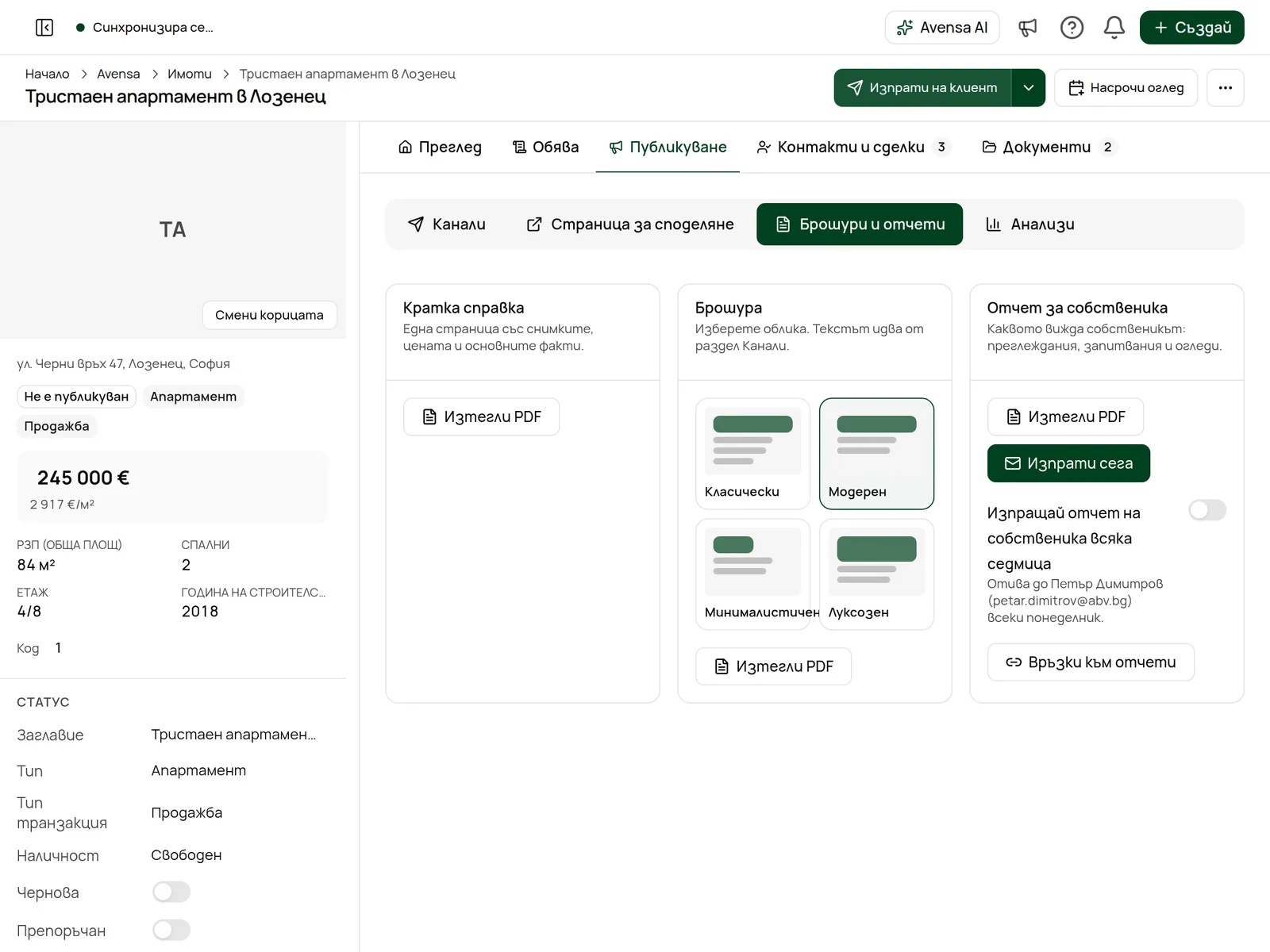The height and width of the screenshot is (952, 1270).
Task: Switch to the Обява tab
Action: pos(545,147)
